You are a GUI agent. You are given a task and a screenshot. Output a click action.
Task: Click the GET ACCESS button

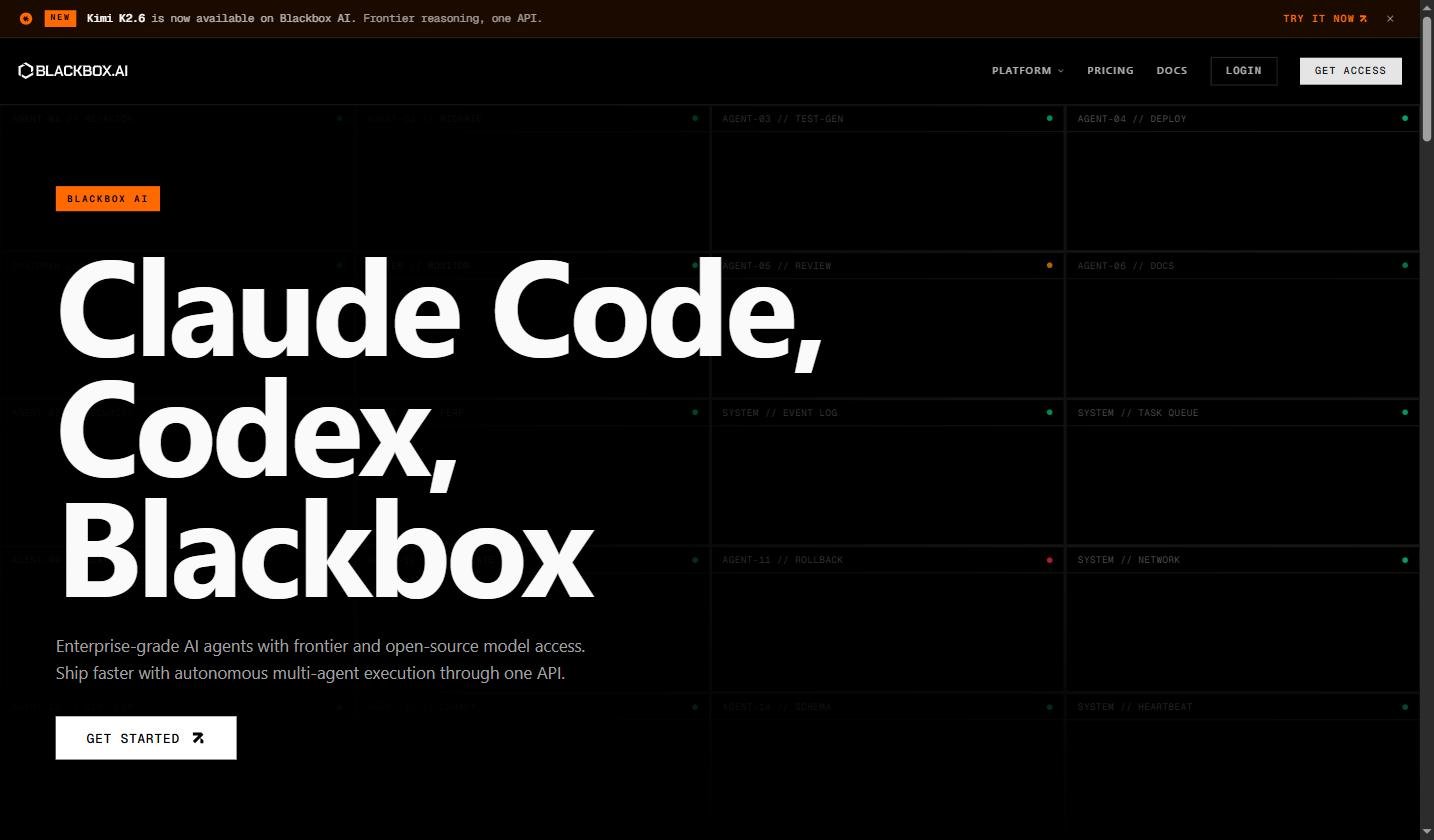(x=1350, y=70)
